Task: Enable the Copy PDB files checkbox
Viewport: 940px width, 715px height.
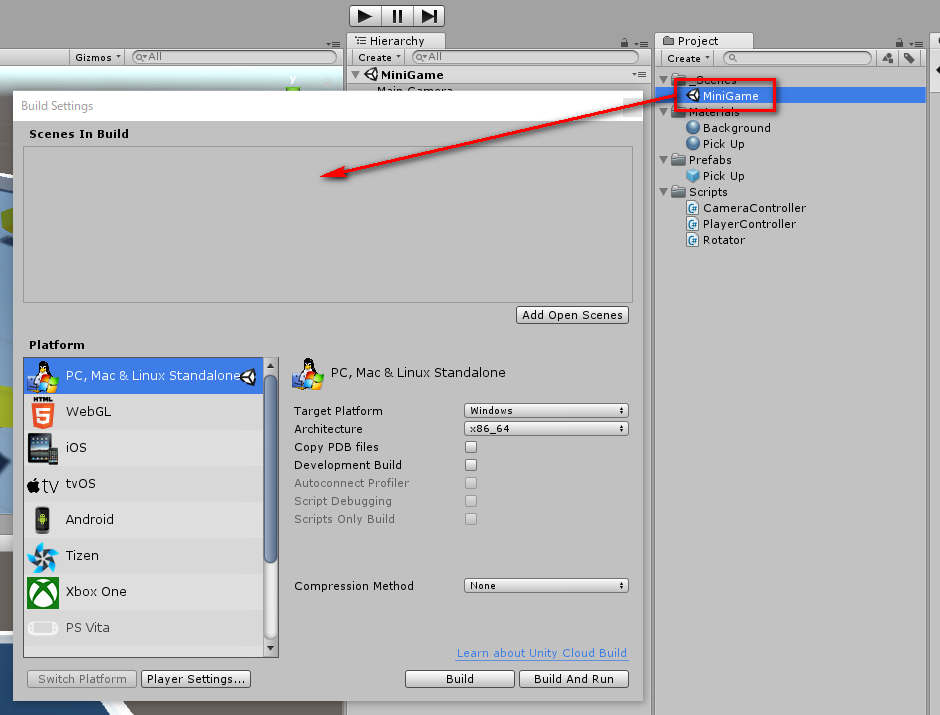Action: 471,447
